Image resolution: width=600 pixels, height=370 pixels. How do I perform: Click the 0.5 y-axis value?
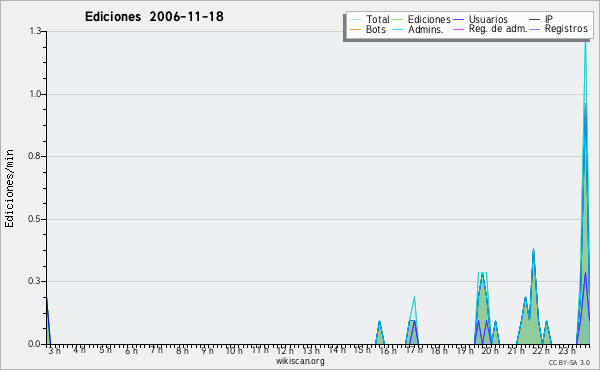[34, 219]
